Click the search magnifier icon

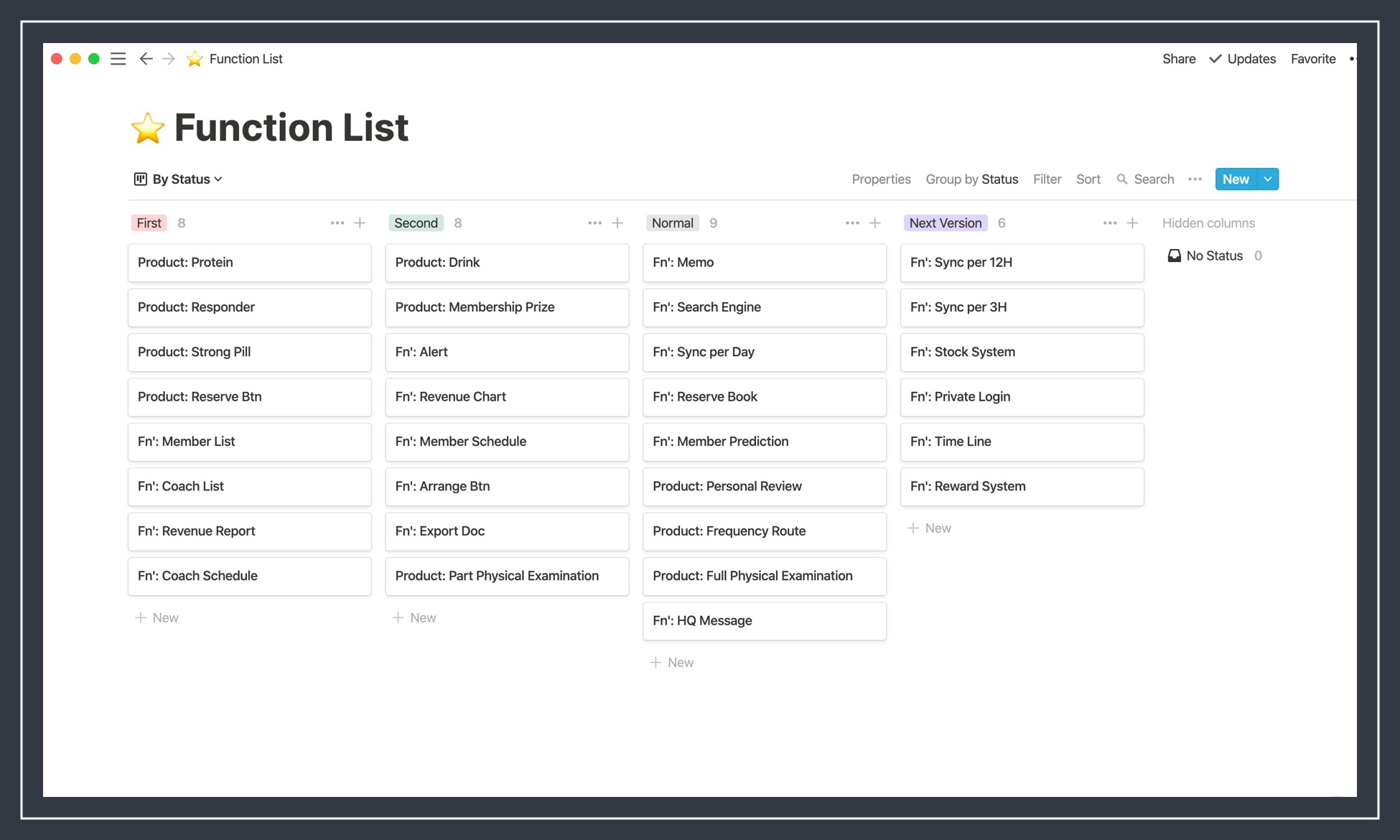click(1122, 179)
